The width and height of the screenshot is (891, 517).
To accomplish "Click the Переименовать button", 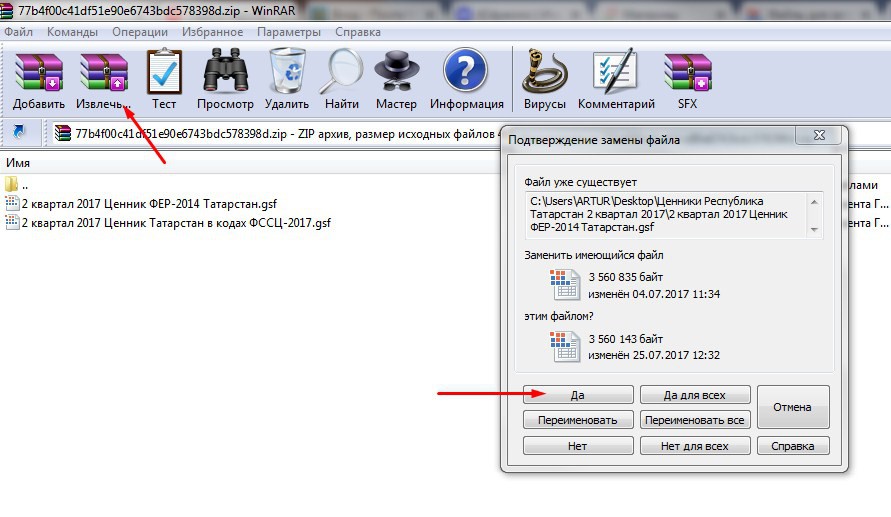I will [x=578, y=420].
